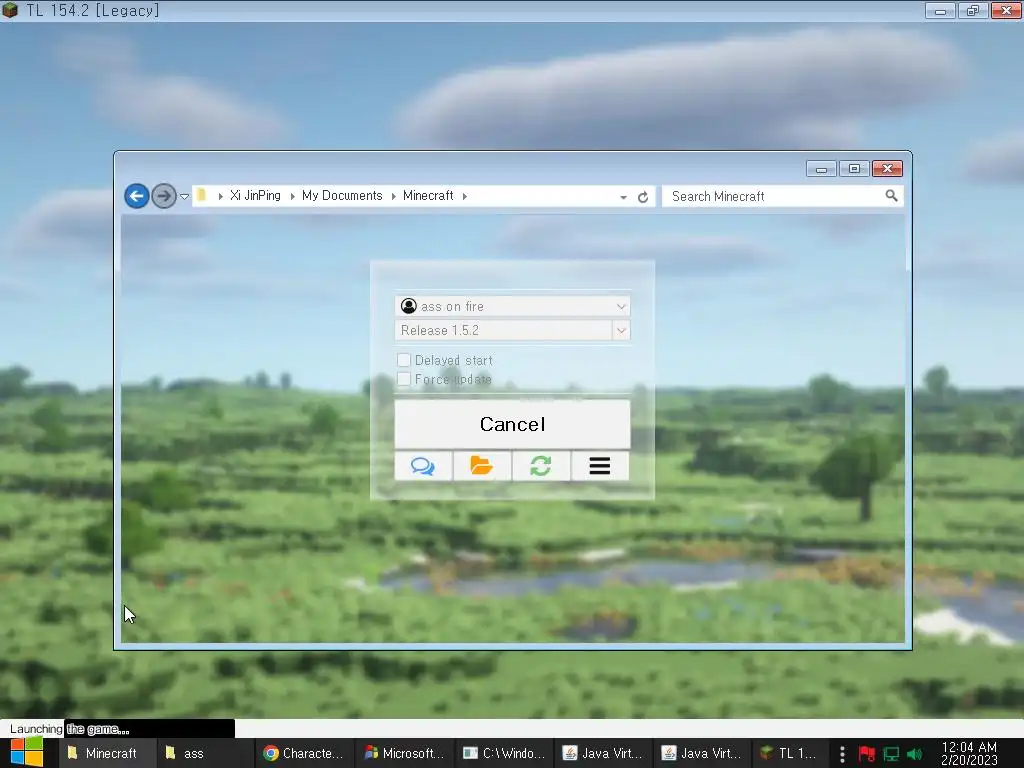Image resolution: width=1024 pixels, height=768 pixels.
Task: Maximize the inner Explorer window
Action: pos(854,169)
